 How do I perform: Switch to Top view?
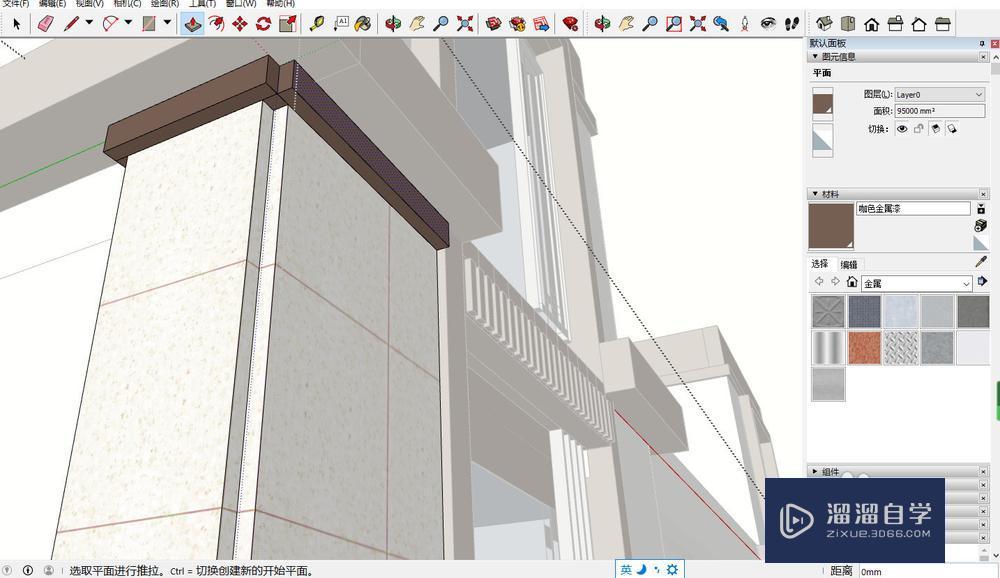(848, 24)
